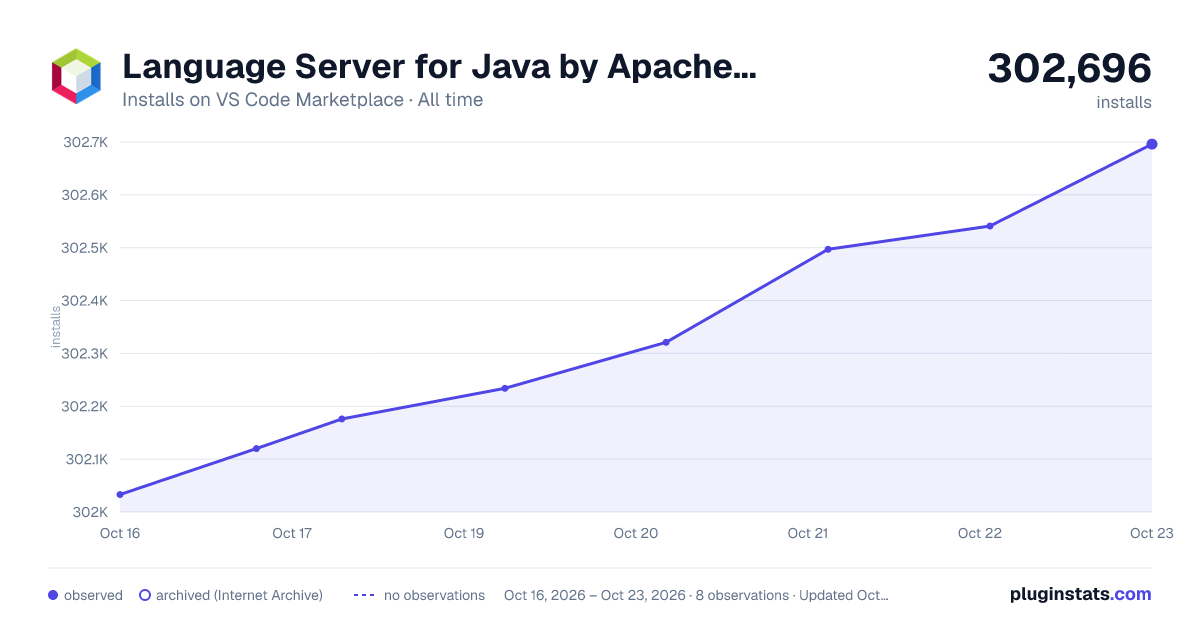Click the 302.4K y-axis label
Screen dimensions: 1200x630
[x=85, y=301]
